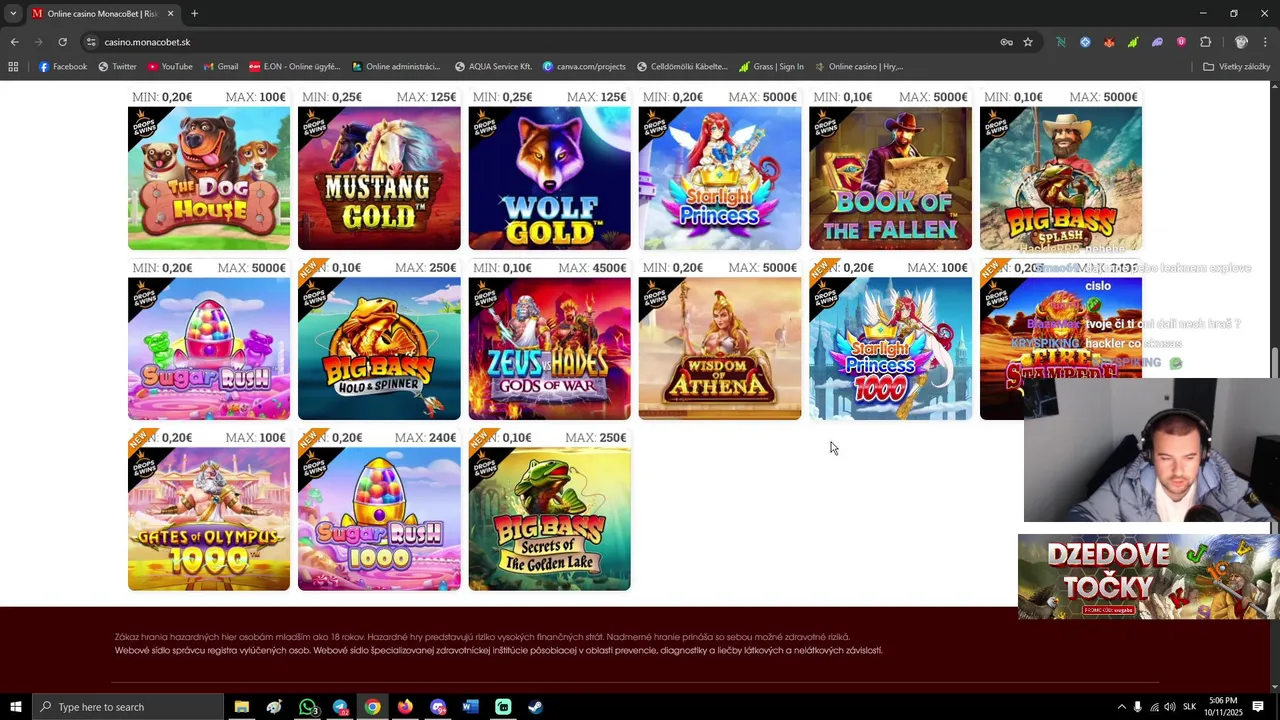This screenshot has height=720, width=1280.
Task: Open the Windows Start menu
Action: coord(15,707)
